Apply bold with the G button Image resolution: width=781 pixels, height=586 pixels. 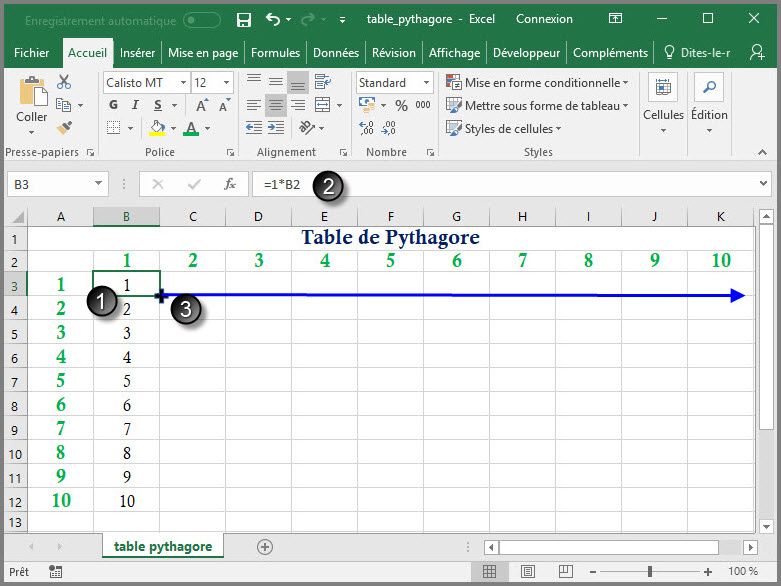[114, 105]
